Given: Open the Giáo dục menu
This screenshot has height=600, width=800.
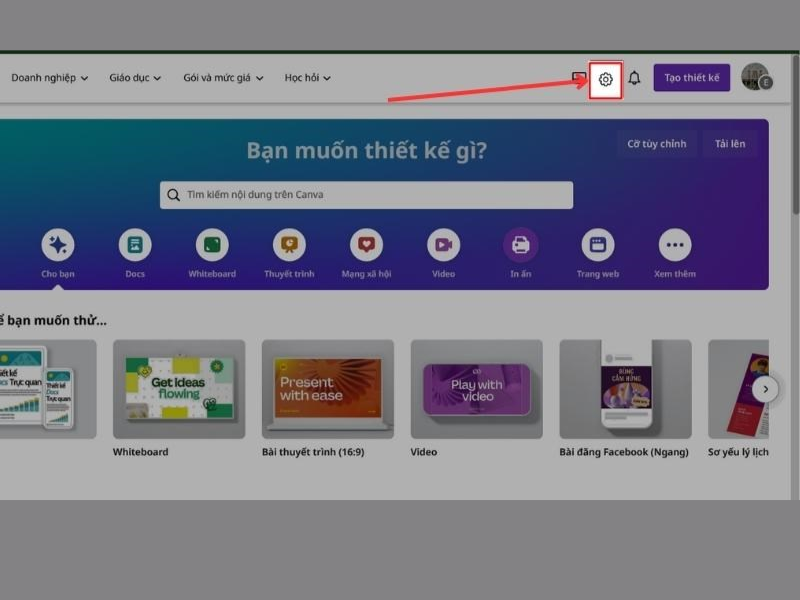Looking at the screenshot, I should (134, 77).
